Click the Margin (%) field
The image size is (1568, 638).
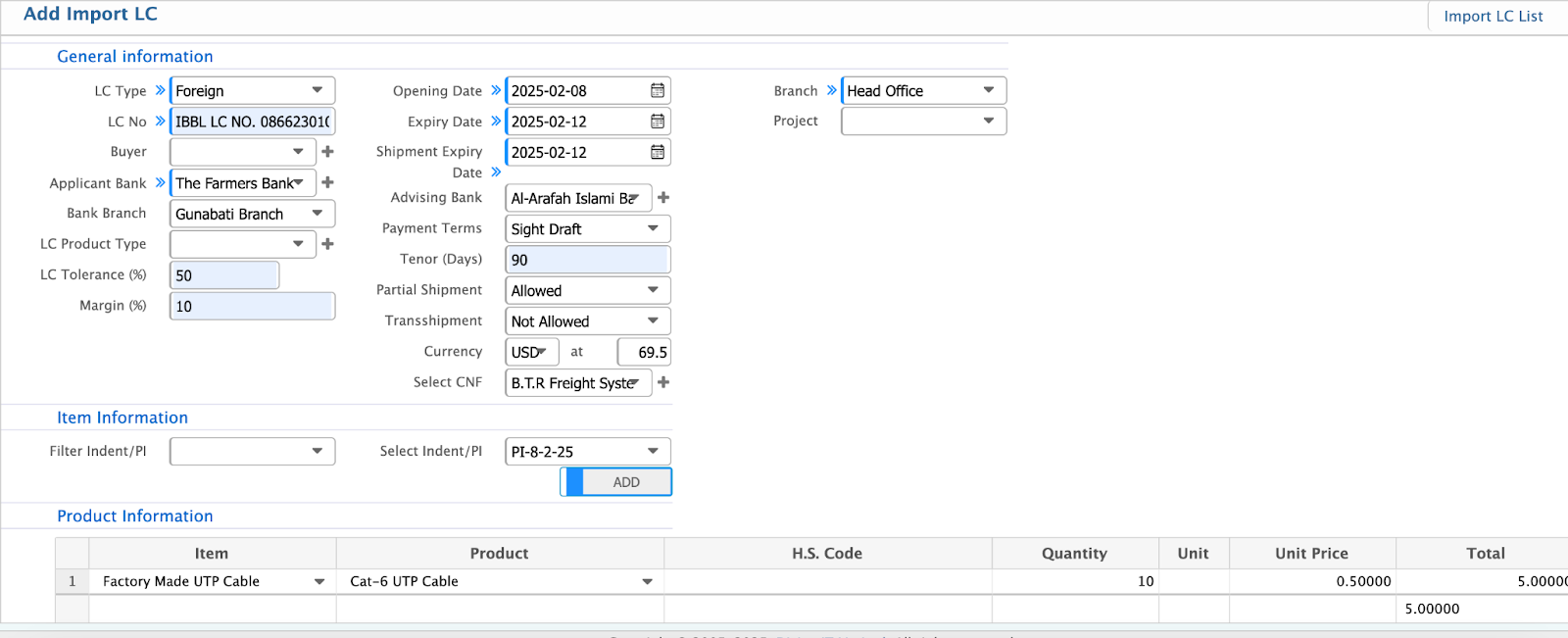coord(253,306)
